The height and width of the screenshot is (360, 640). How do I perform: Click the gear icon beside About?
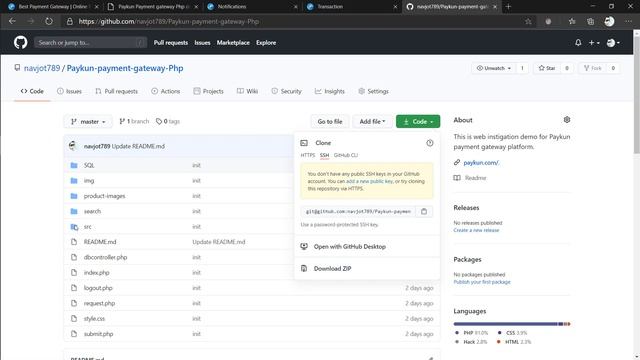(x=567, y=120)
